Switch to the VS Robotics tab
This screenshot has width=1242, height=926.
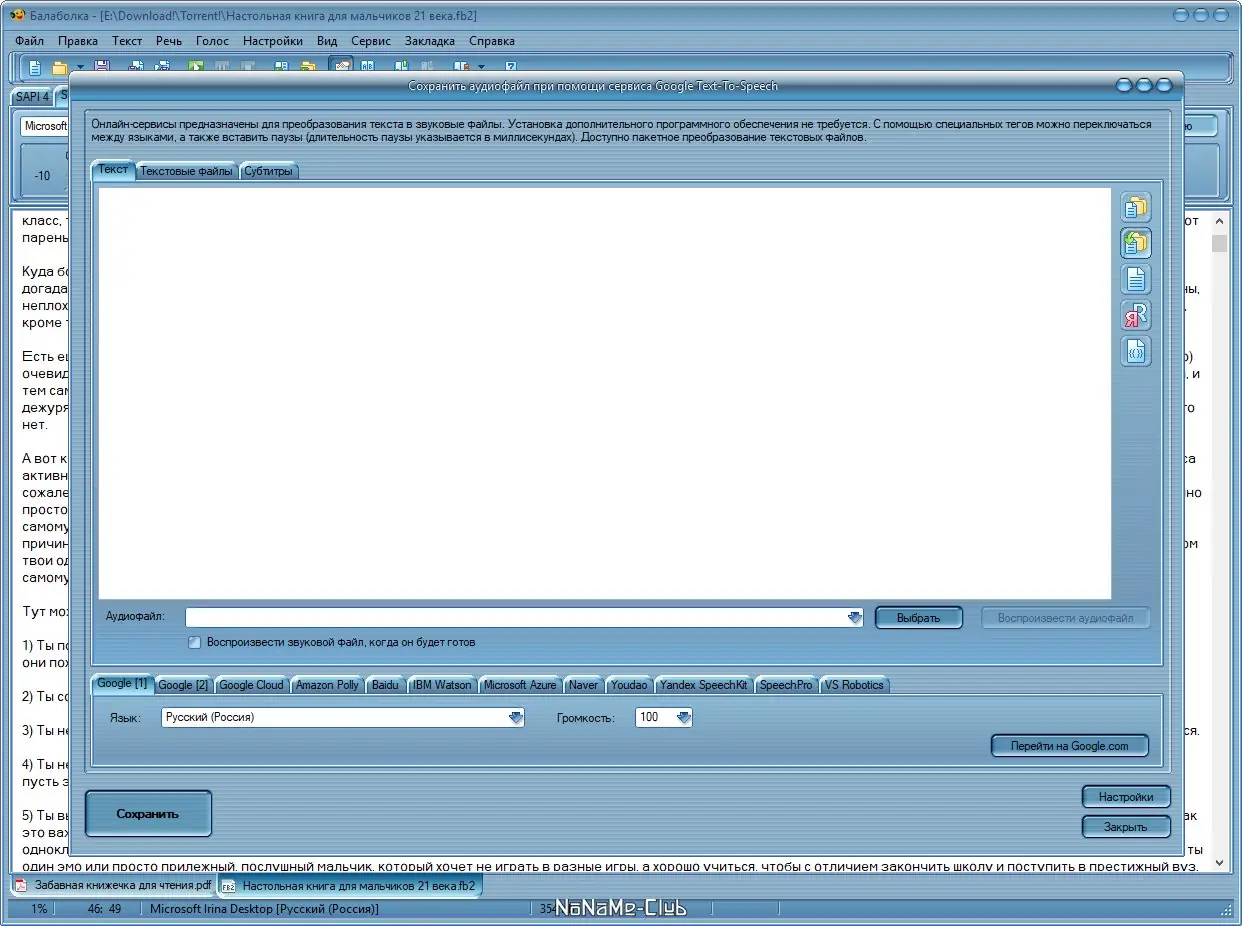(854, 685)
